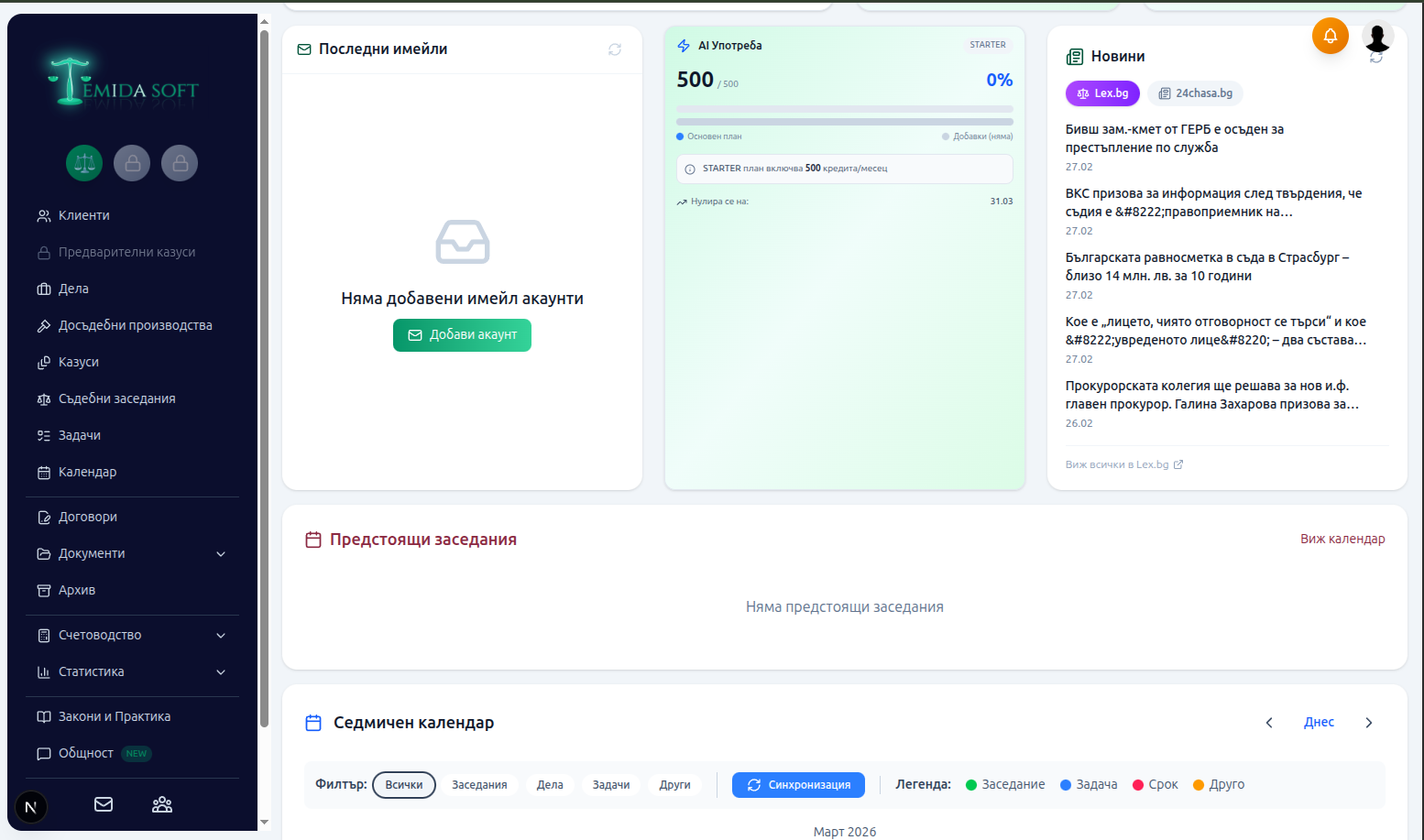Expand the Документи submenu chevron
This screenshot has width=1424, height=840.
221,554
